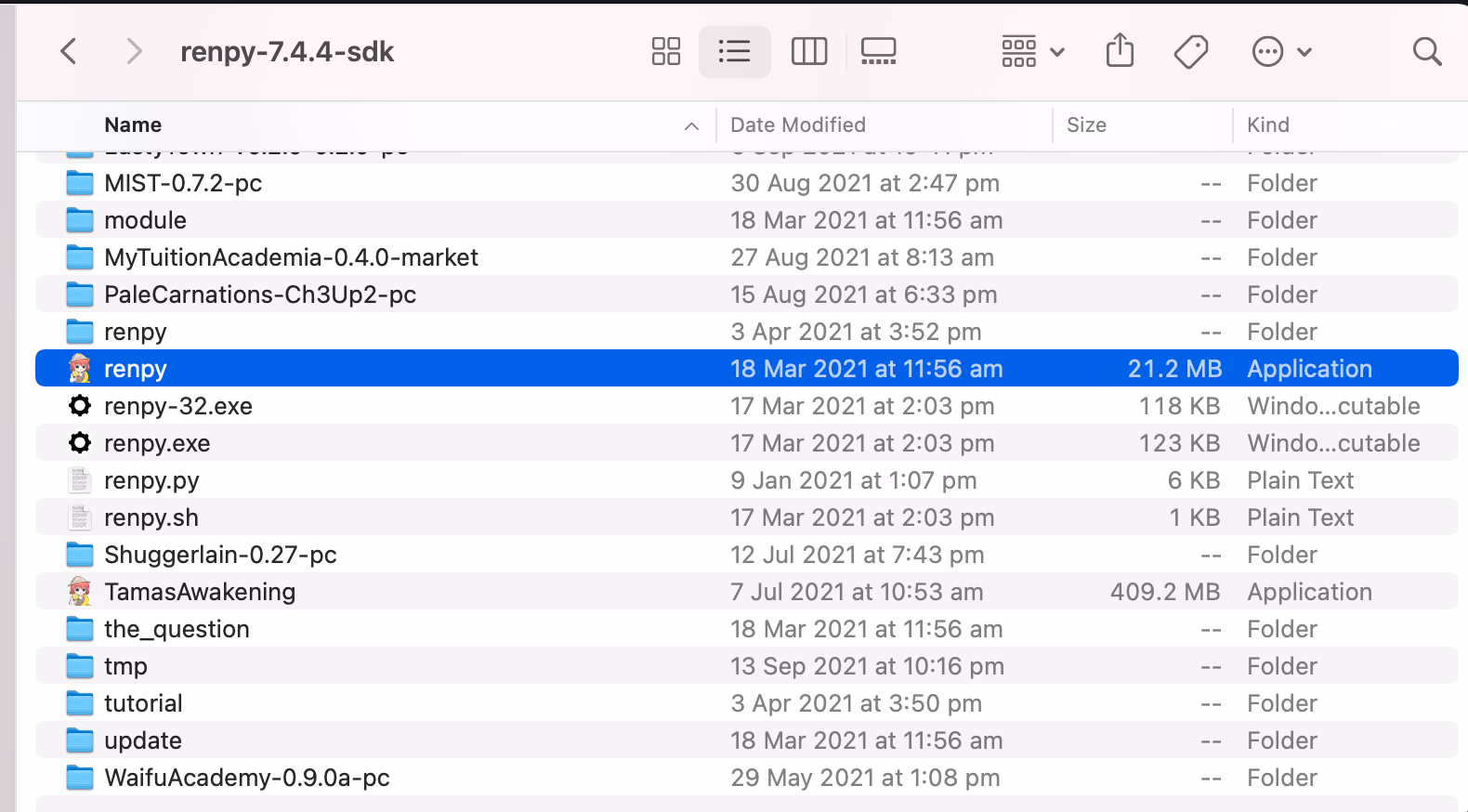Viewport: 1468px width, 812px height.
Task: Click the date 27 Aug 2021 at 8:13 am
Action: click(862, 257)
